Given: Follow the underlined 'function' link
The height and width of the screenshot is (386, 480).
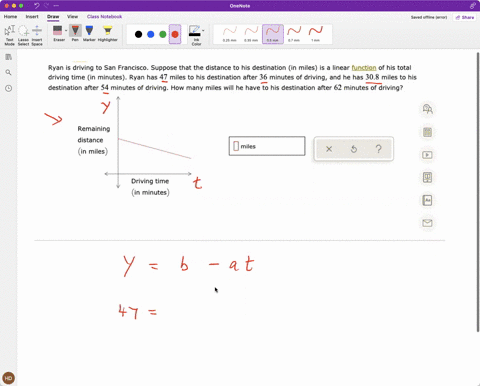Looking at the screenshot, I should [364, 68].
